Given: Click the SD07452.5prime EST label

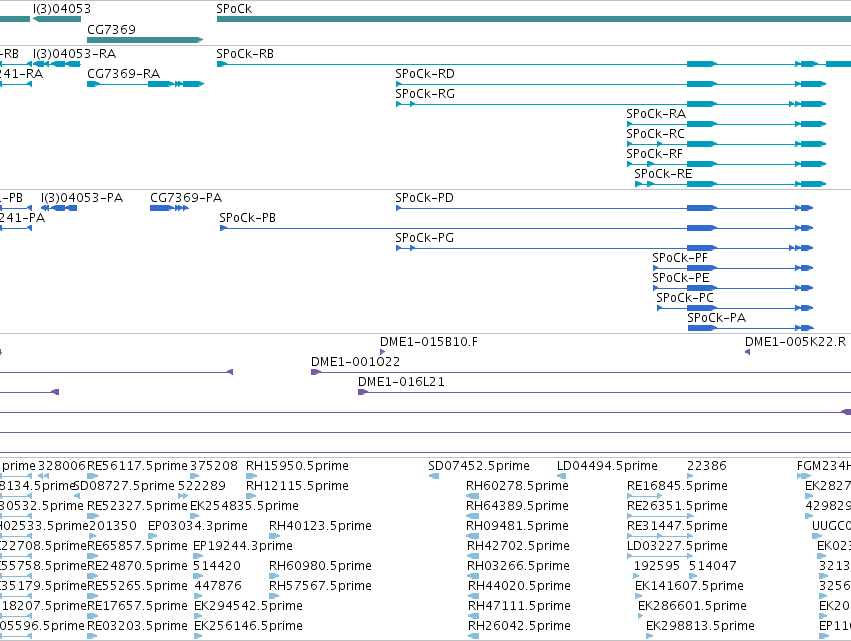Looking at the screenshot, I should pyautogui.click(x=479, y=466).
